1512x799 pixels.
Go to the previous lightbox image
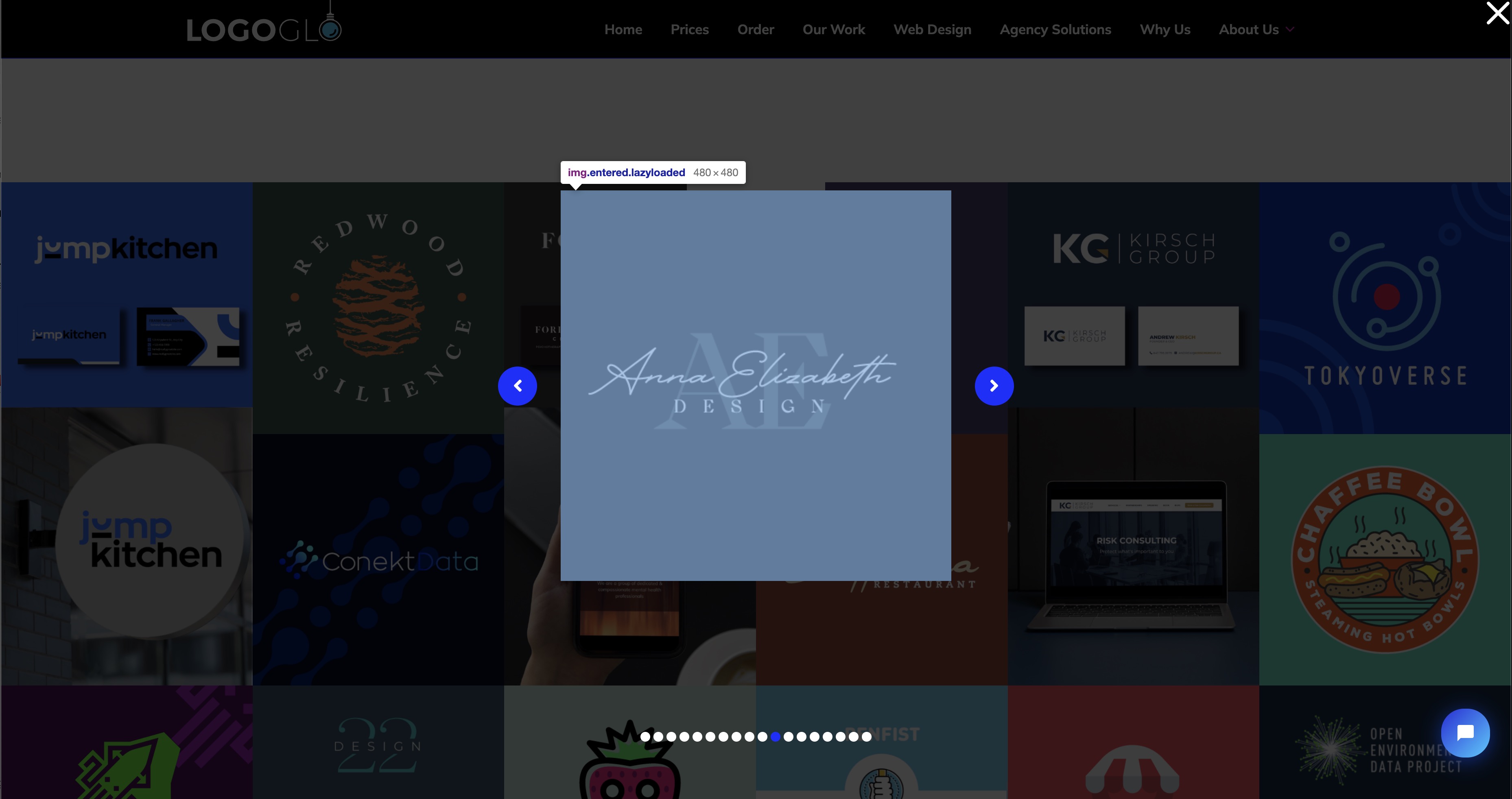517,386
